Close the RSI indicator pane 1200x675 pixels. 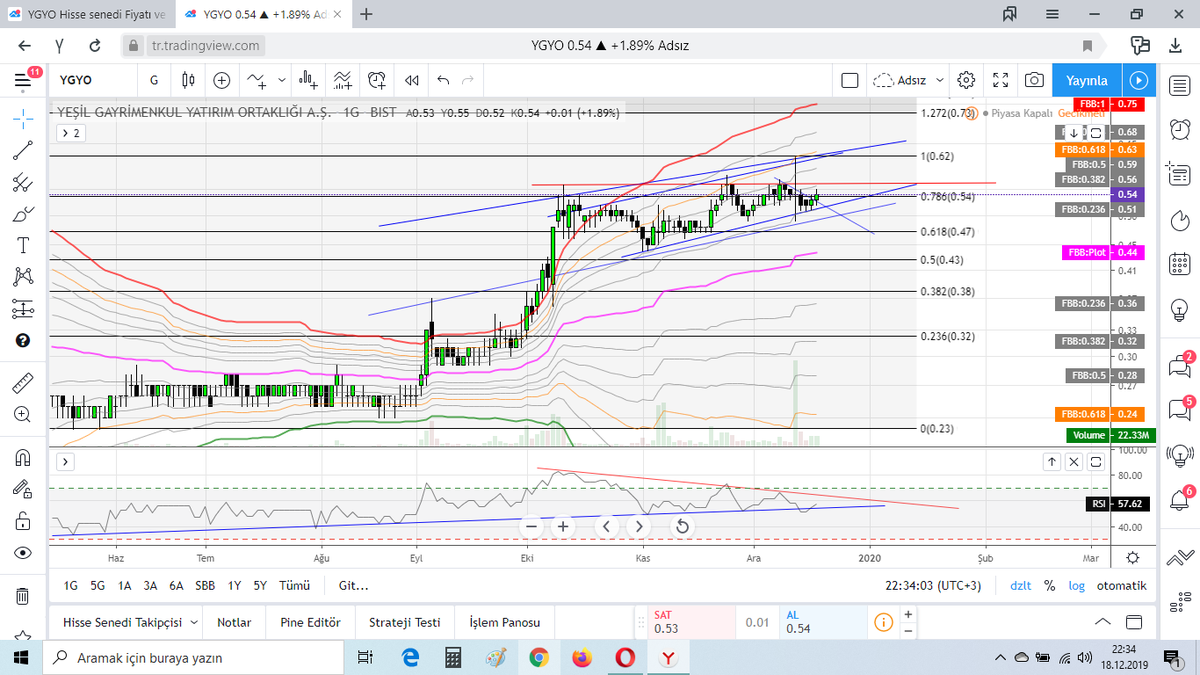tap(1074, 462)
